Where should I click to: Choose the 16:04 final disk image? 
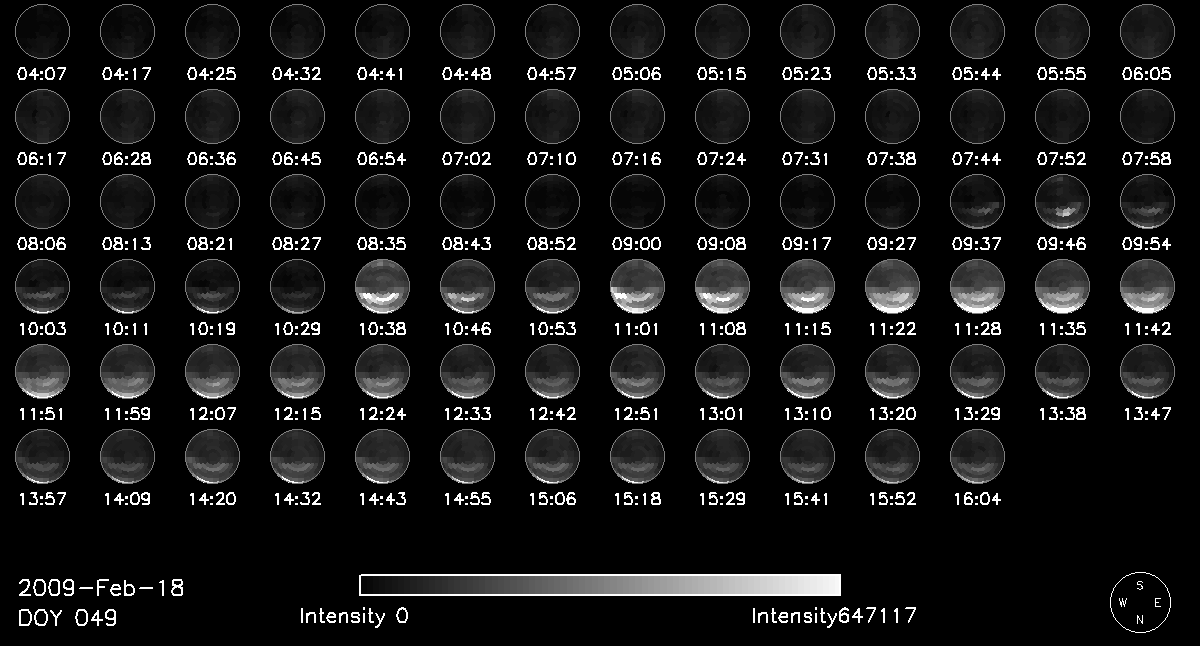tap(977, 457)
